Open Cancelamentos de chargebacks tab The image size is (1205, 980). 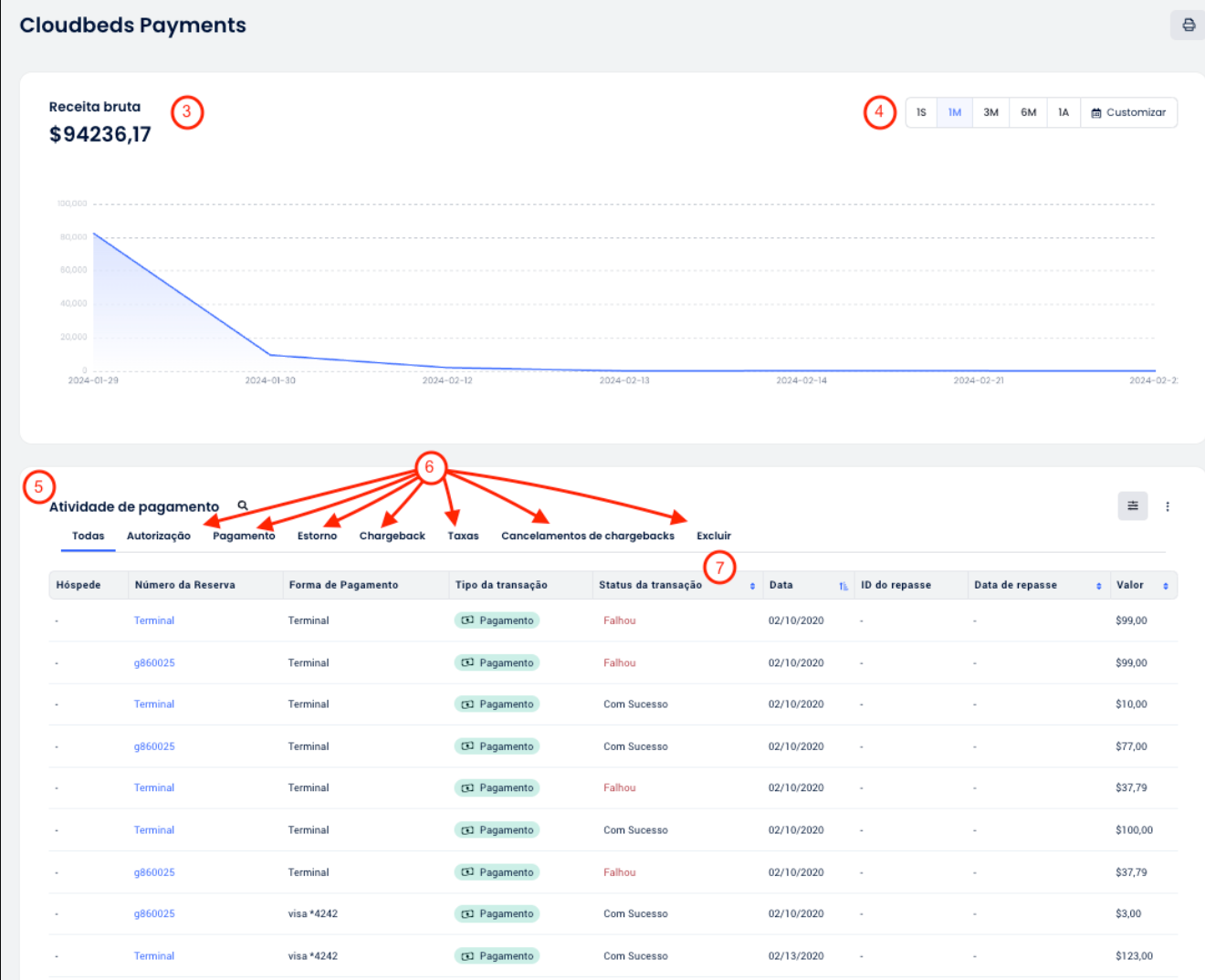pyautogui.click(x=588, y=536)
